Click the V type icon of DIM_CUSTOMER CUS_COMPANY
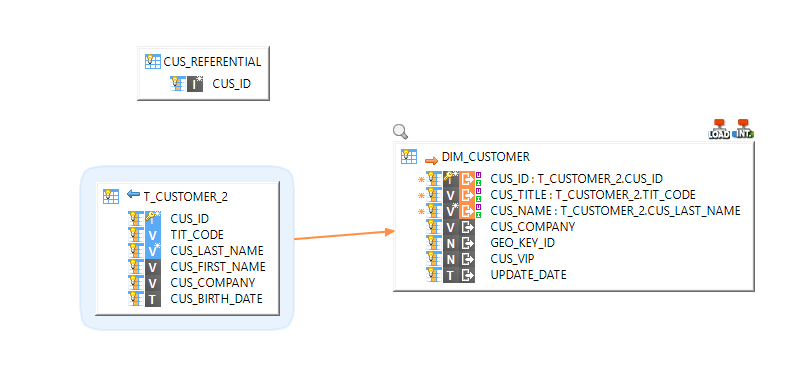 coord(451,226)
